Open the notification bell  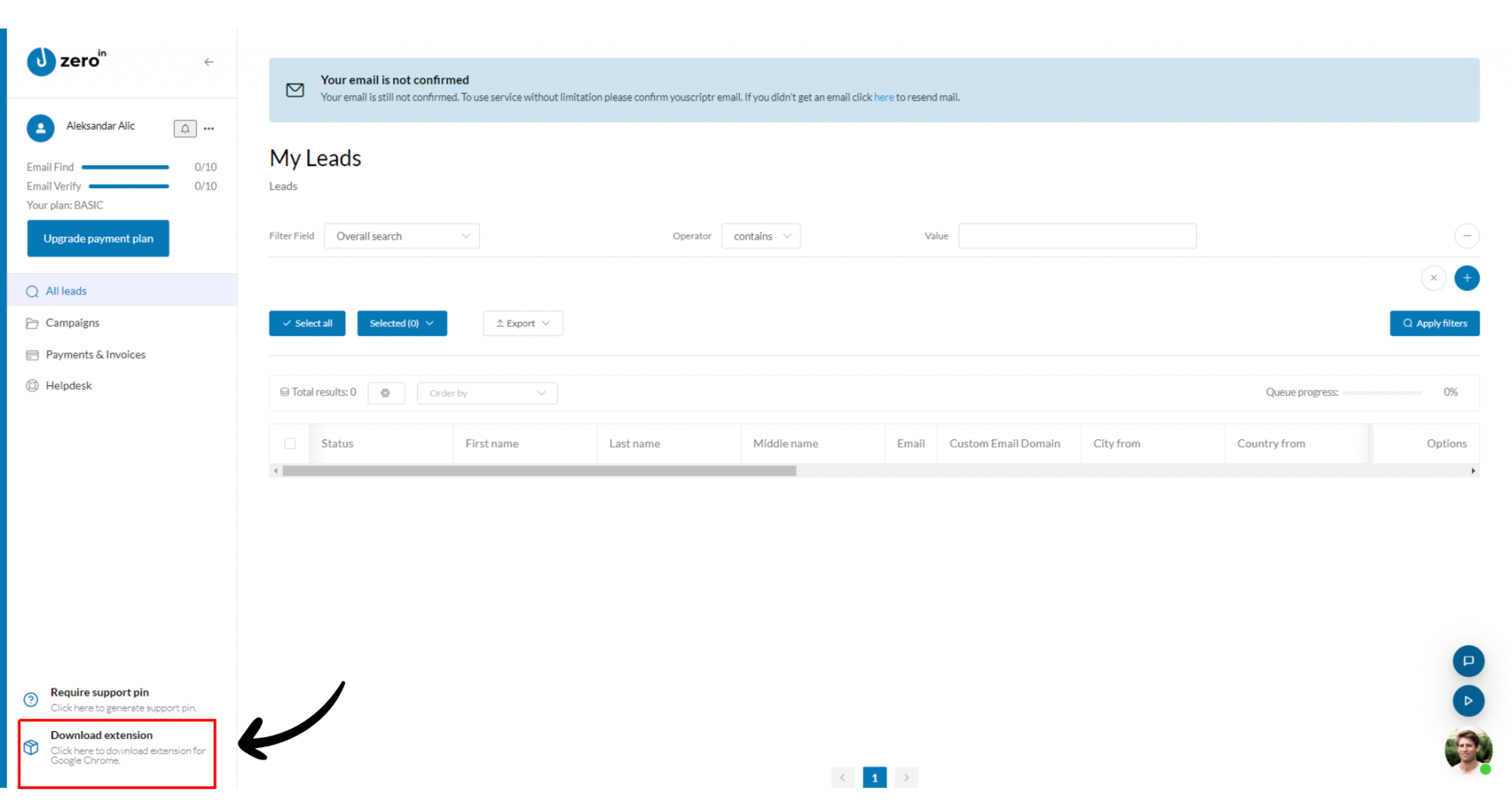click(x=185, y=128)
